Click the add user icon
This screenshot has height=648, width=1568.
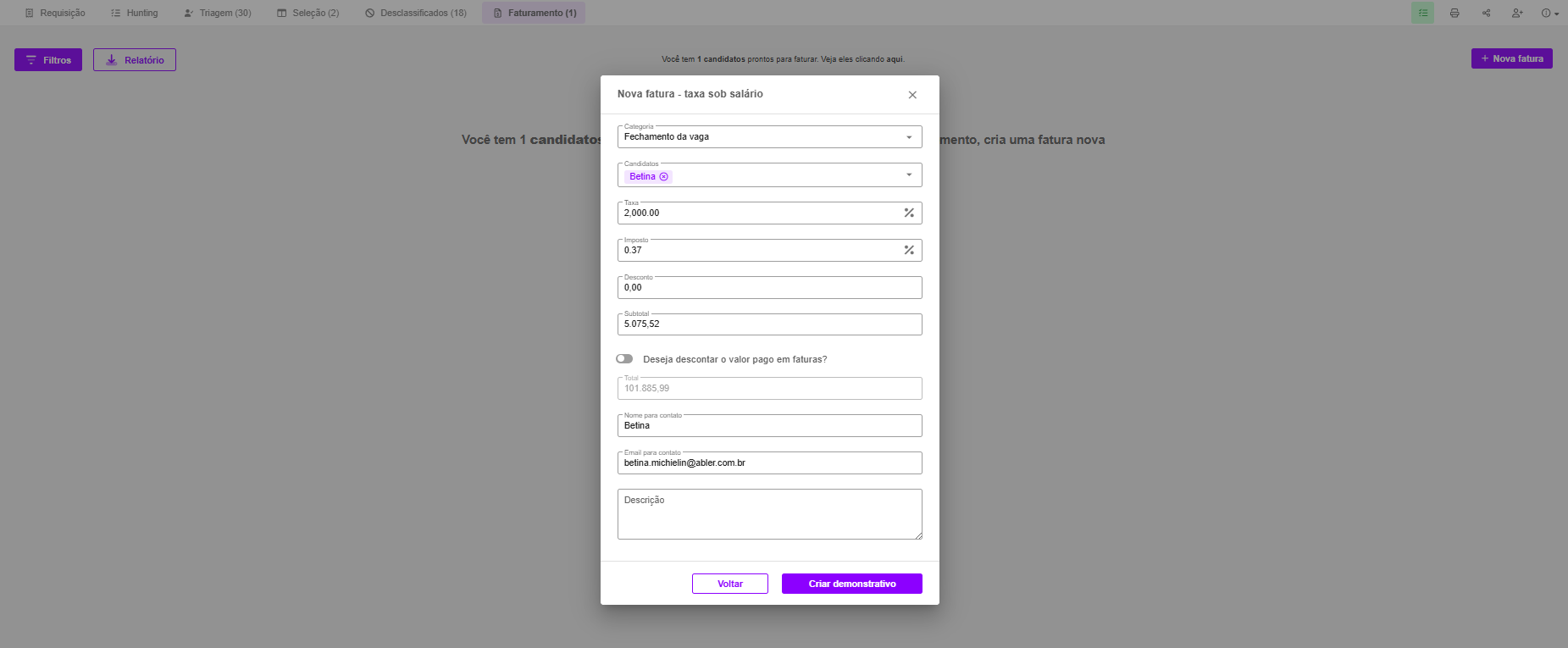click(x=1517, y=13)
